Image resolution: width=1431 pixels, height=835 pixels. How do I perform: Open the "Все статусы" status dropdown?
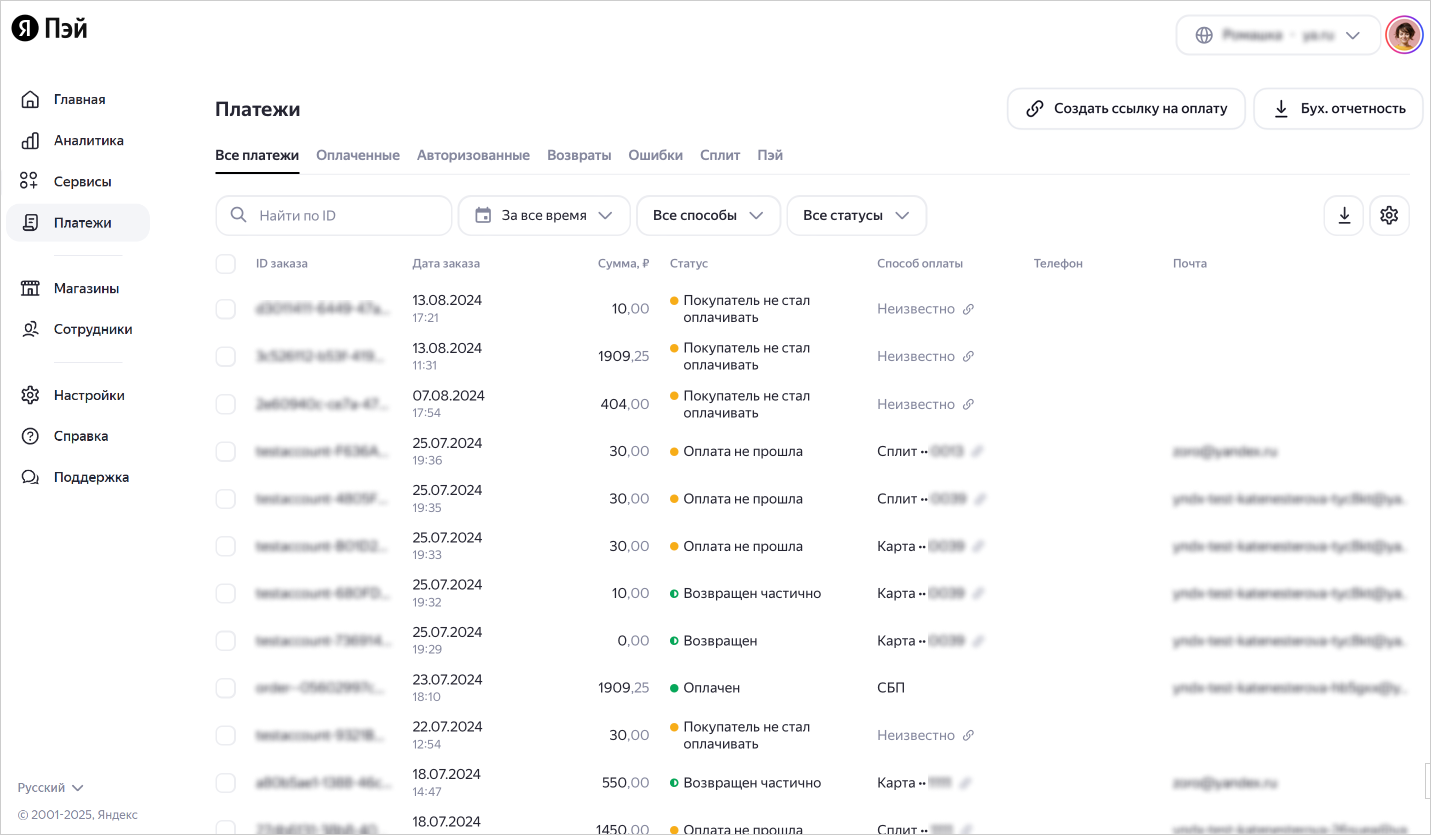(856, 215)
